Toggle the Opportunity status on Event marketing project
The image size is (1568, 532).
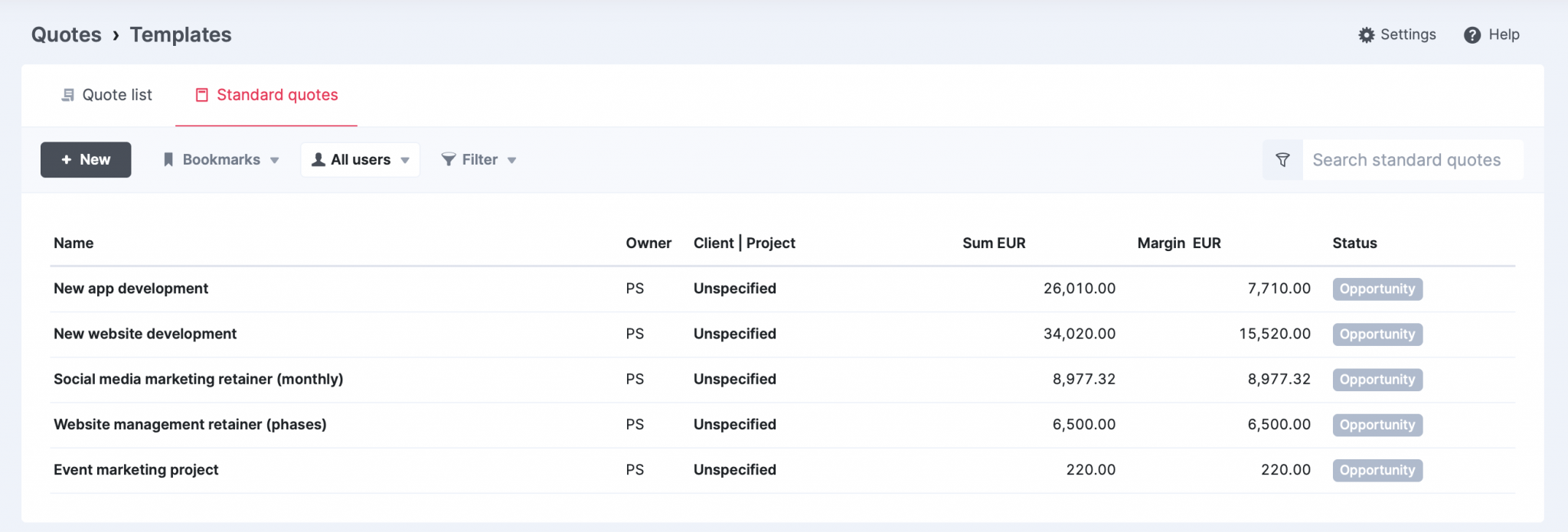click(x=1377, y=470)
